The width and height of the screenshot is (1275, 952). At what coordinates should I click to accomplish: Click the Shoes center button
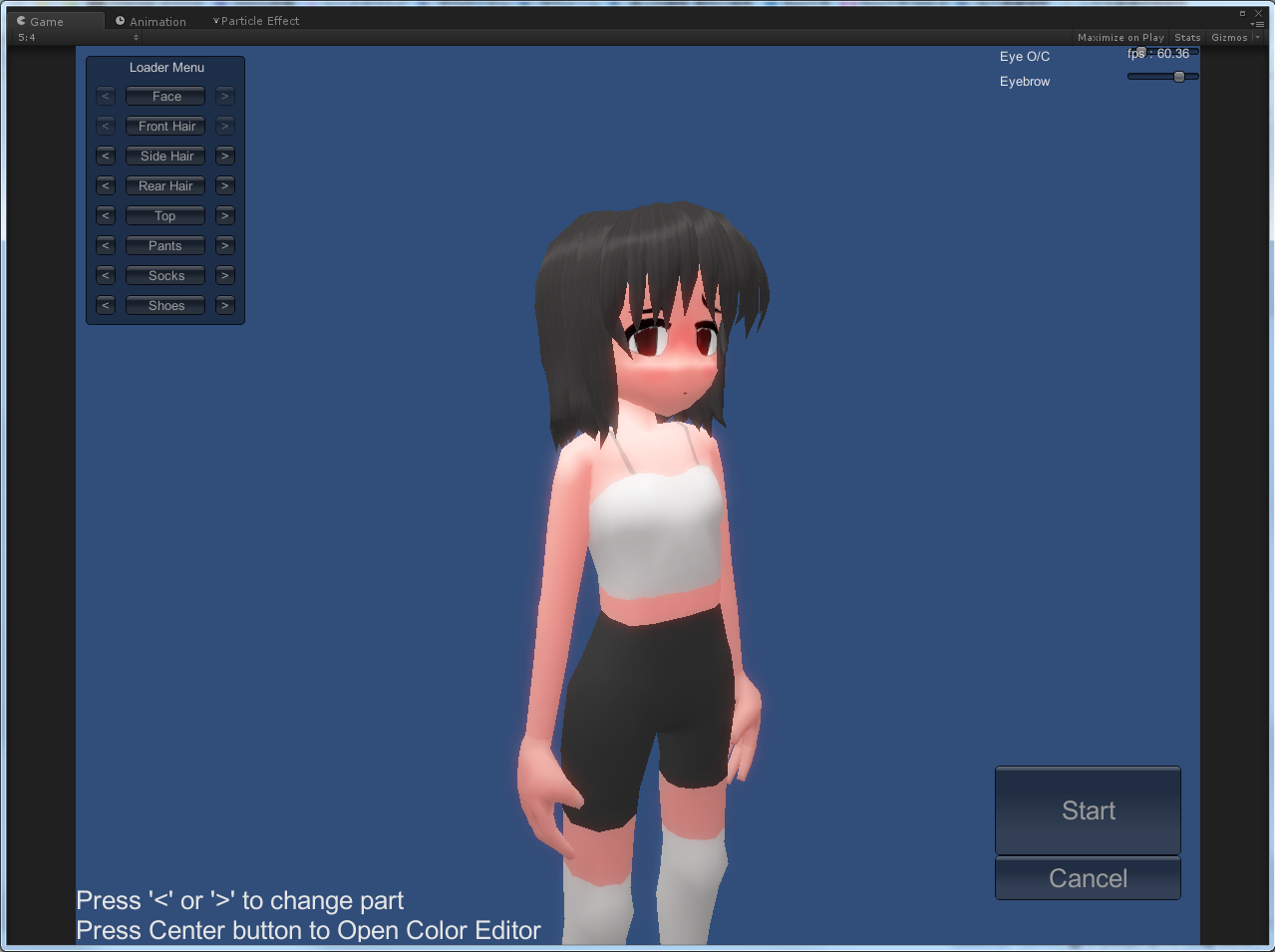coord(165,306)
